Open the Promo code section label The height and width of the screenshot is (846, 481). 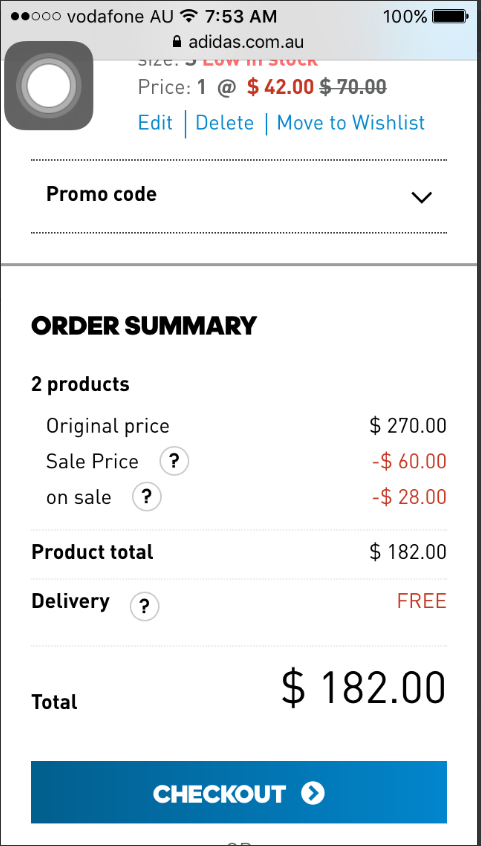(x=101, y=194)
